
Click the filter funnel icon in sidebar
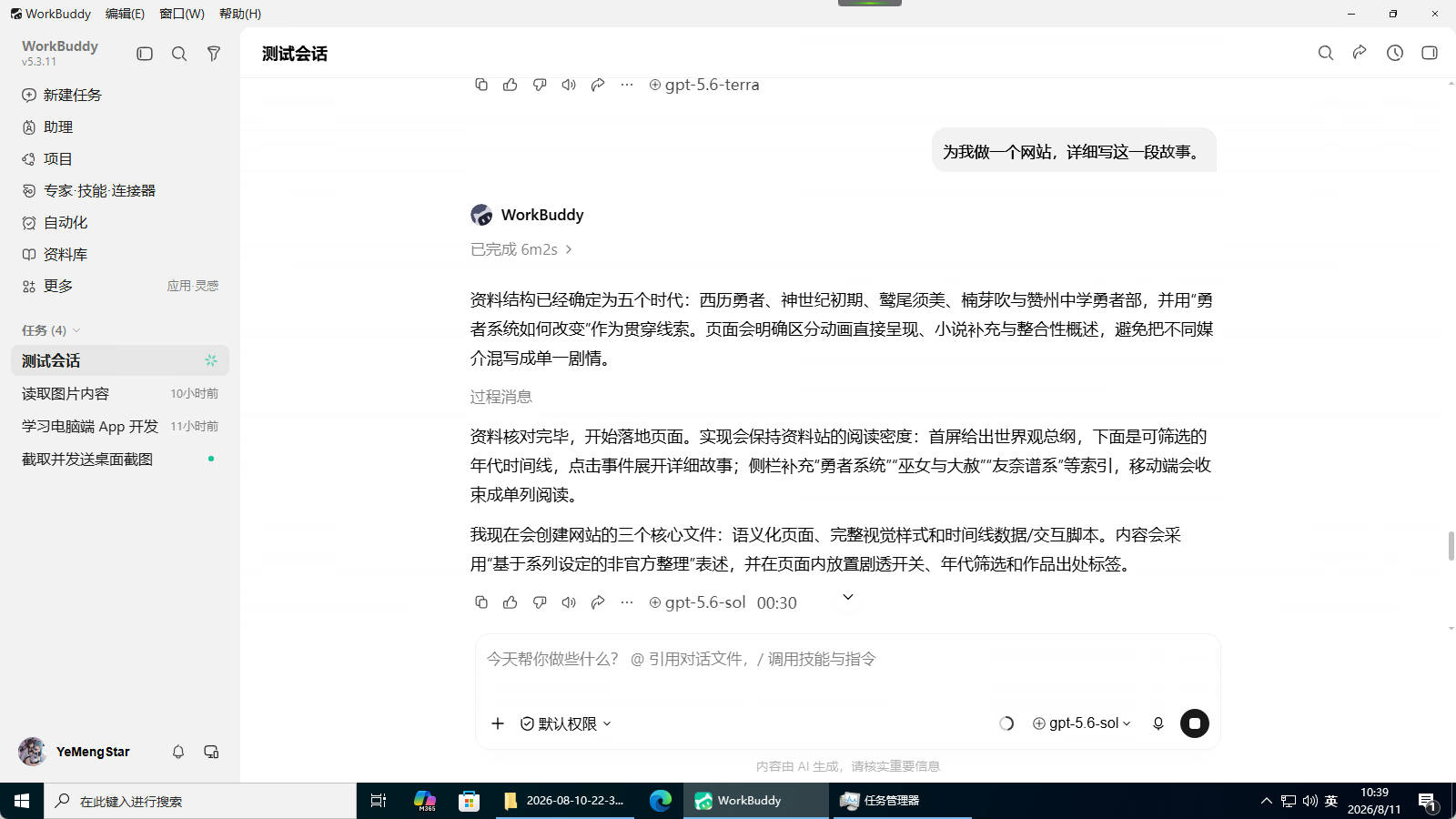point(214,54)
